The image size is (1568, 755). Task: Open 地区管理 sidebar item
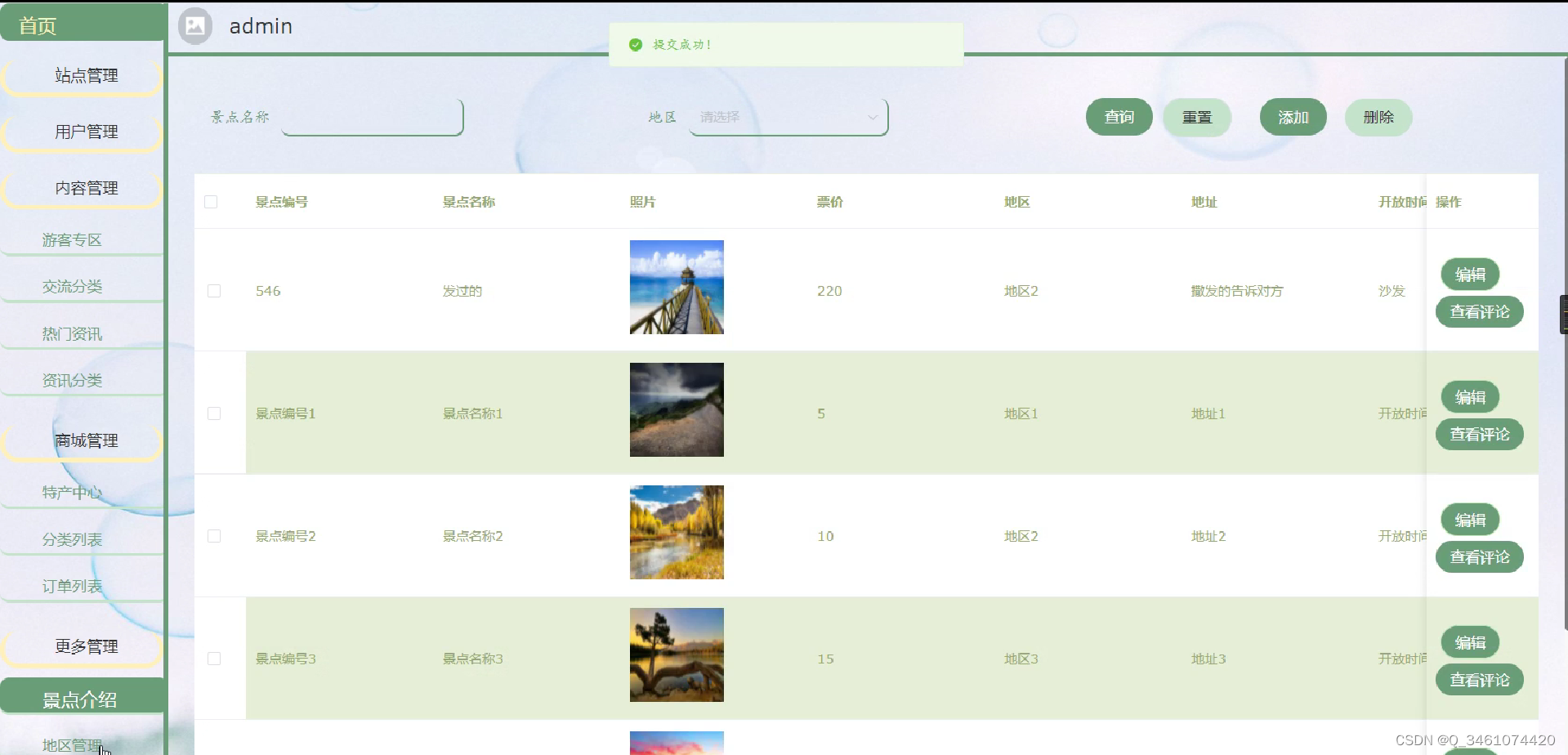pyautogui.click(x=82, y=744)
